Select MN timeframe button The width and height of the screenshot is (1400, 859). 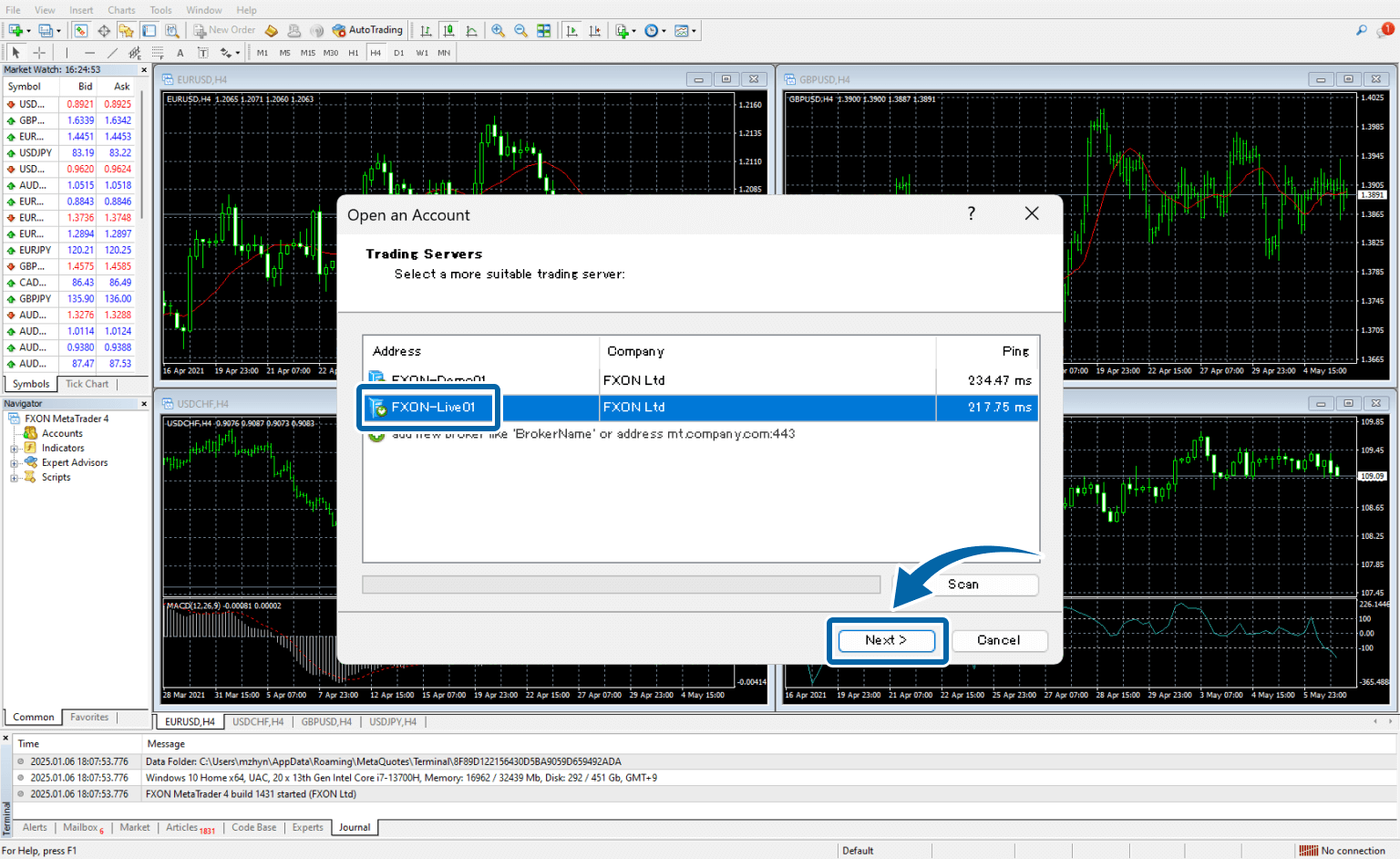pos(444,53)
